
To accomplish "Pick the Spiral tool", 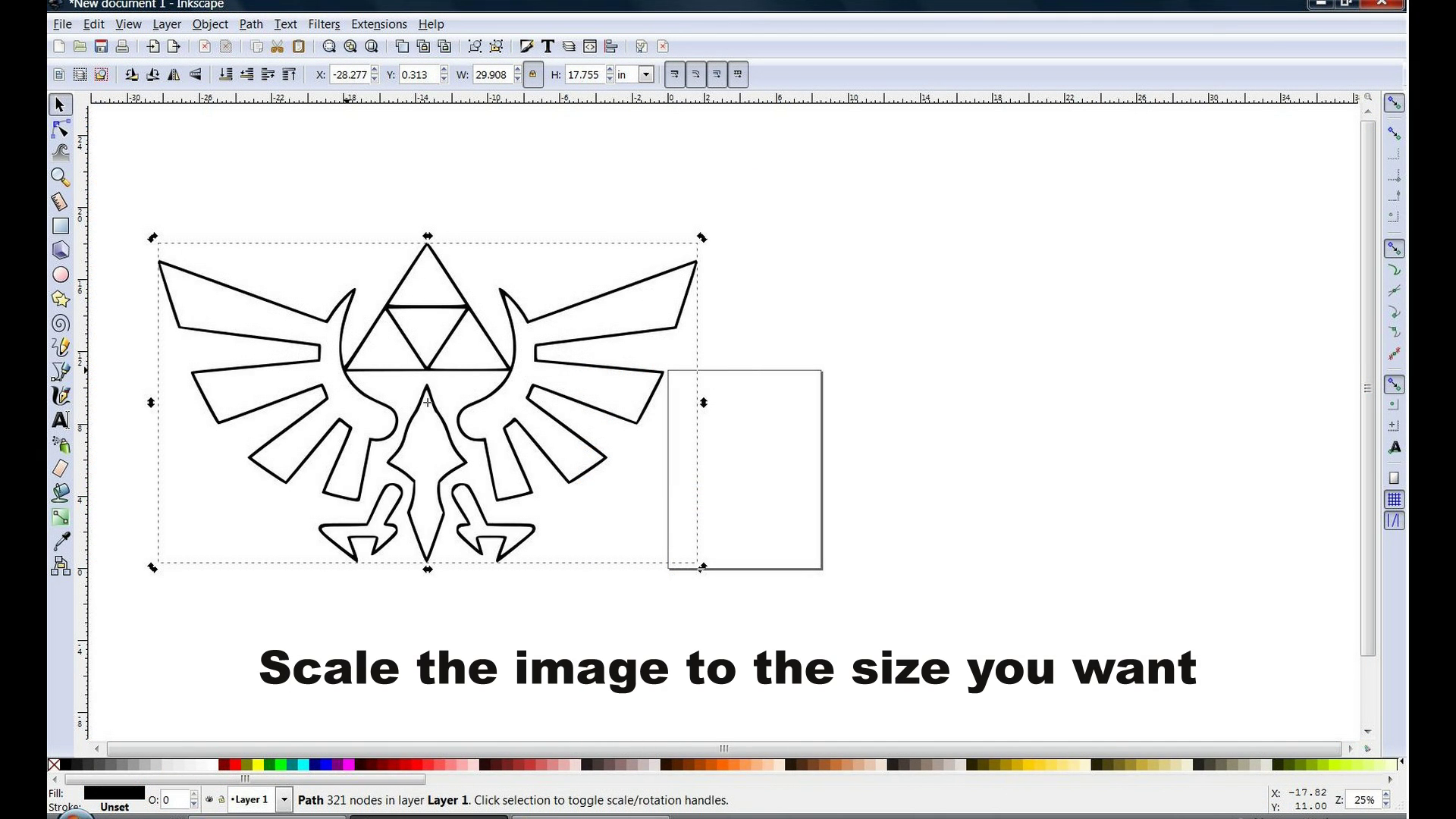I will point(60,322).
